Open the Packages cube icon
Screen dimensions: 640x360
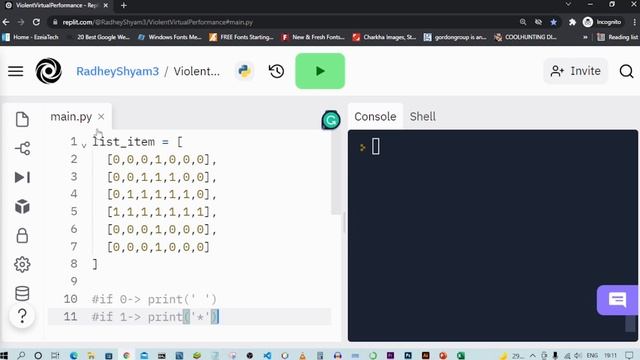[x=22, y=207]
